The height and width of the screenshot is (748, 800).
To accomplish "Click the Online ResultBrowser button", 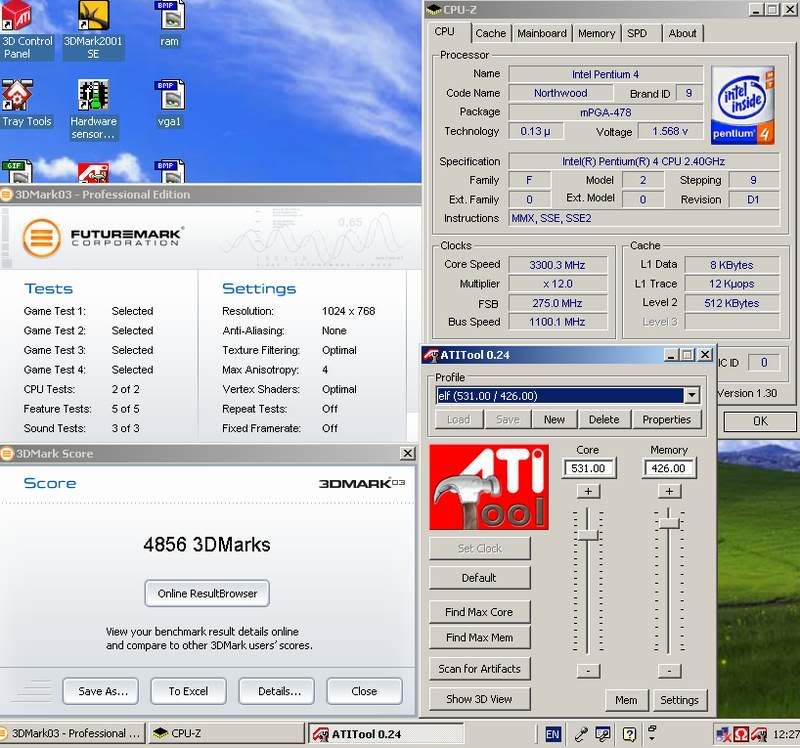I will click(x=207, y=593).
